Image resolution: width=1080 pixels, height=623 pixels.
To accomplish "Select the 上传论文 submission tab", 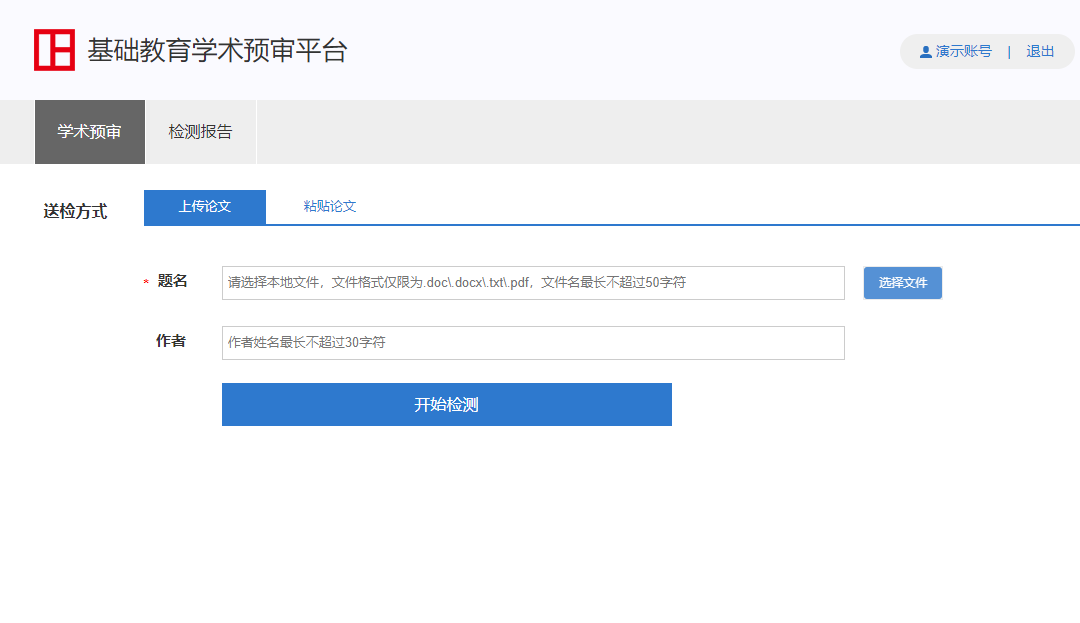I will pyautogui.click(x=205, y=207).
